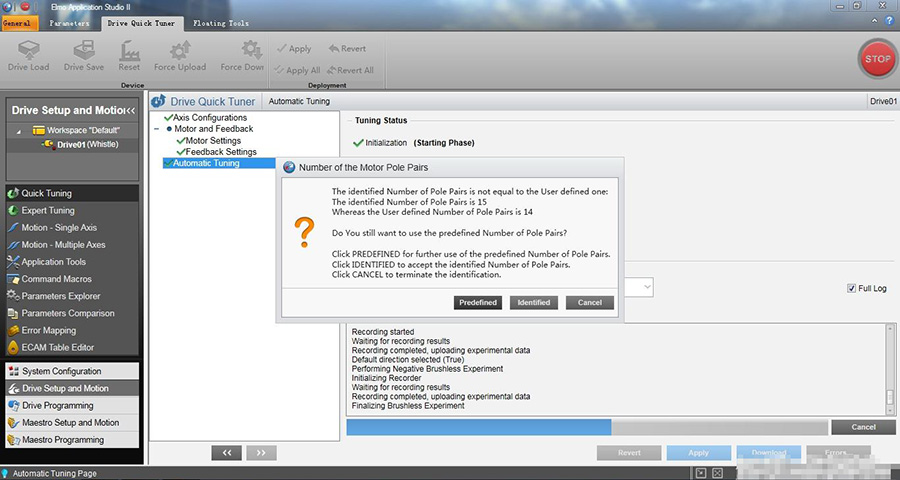Click Predefined in the pole pairs dialog
900x480 pixels.
coord(477,303)
